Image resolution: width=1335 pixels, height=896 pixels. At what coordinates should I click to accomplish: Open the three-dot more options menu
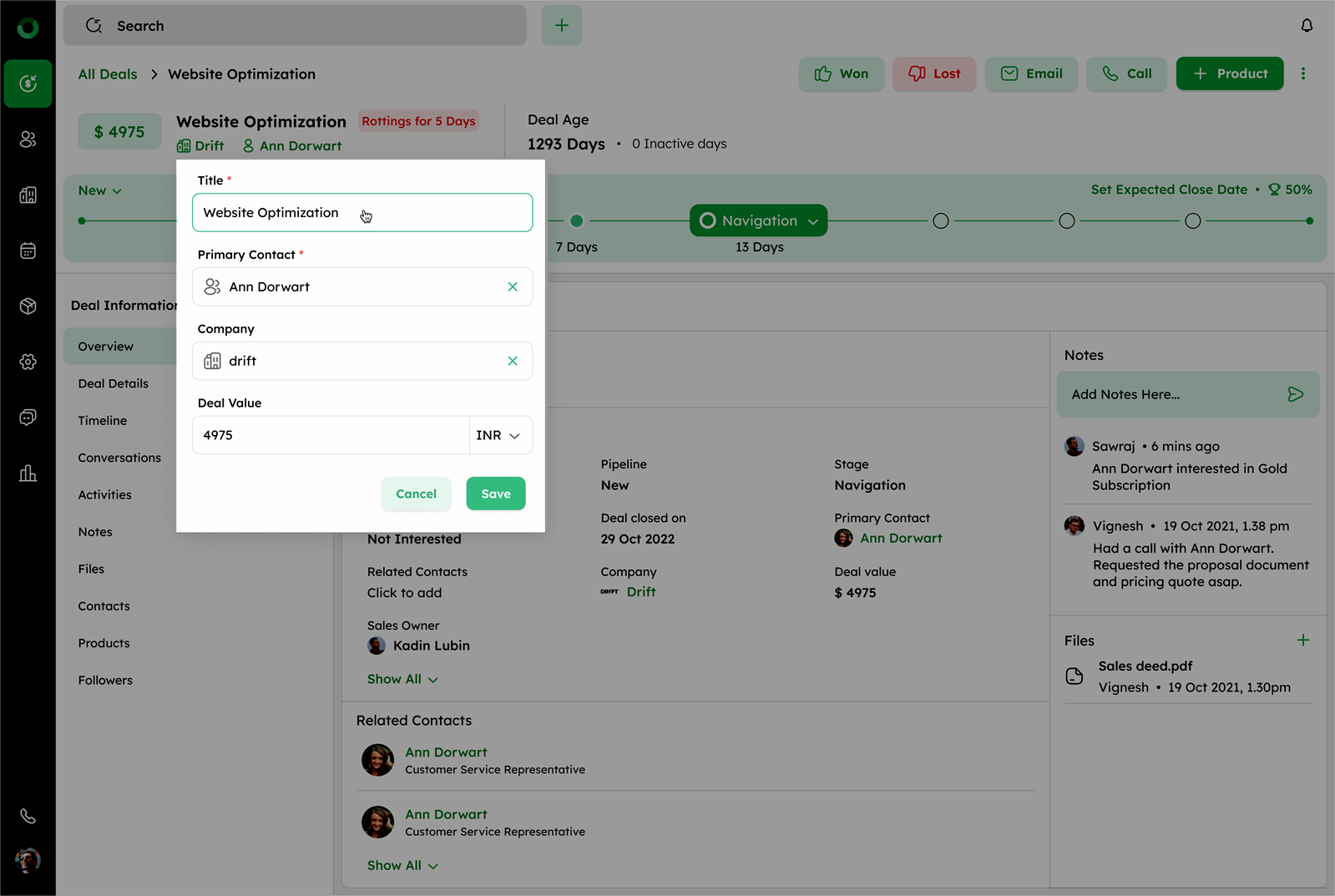(1302, 73)
